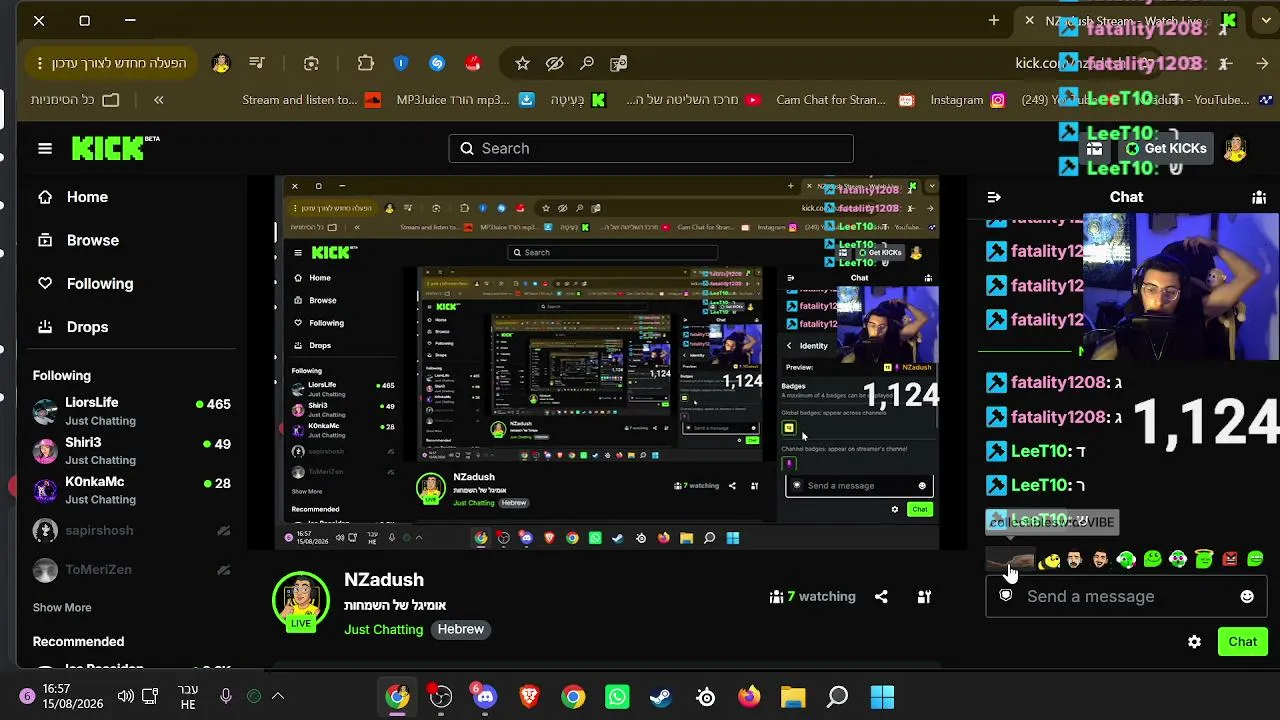Share the NZadush stream

tap(881, 597)
